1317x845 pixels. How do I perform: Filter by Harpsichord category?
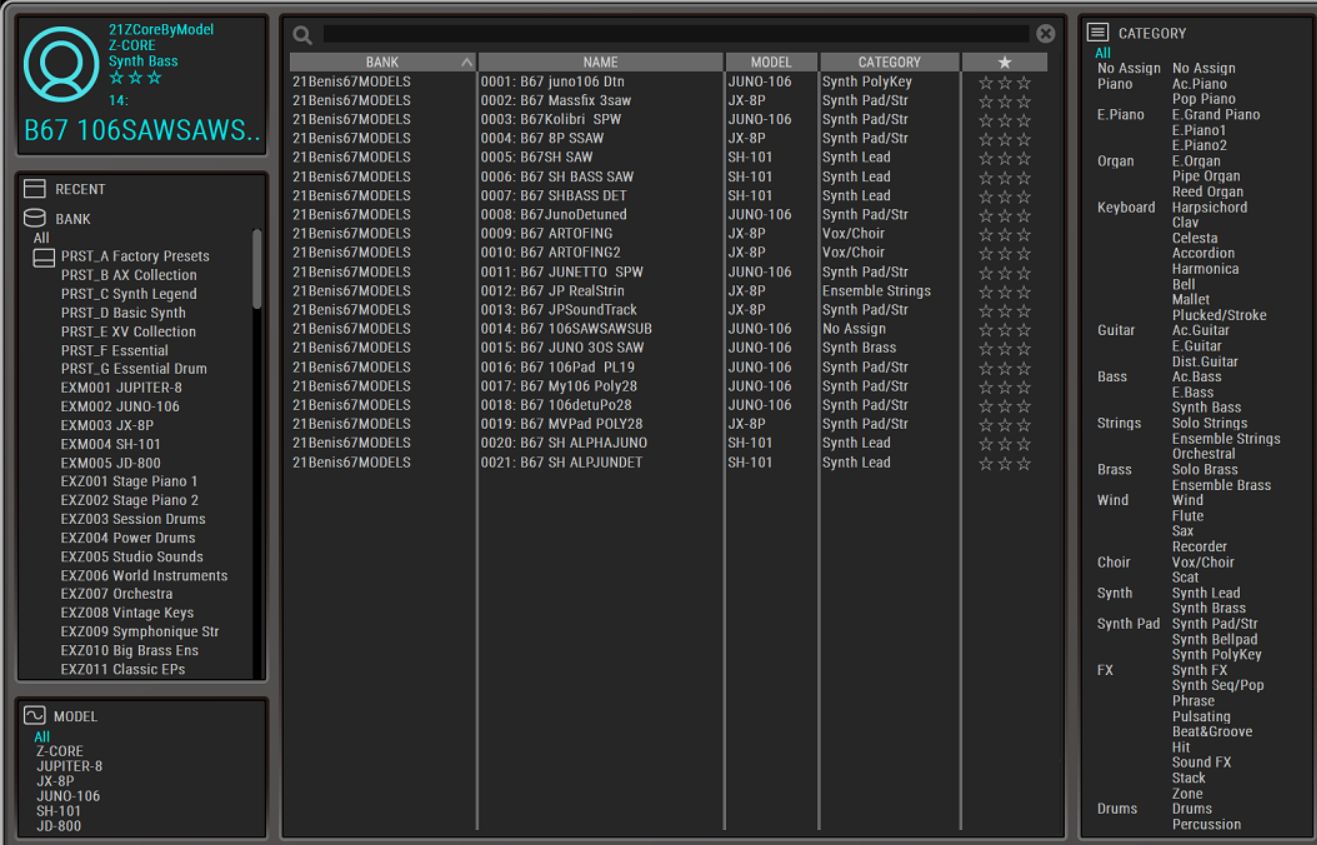coord(1209,207)
